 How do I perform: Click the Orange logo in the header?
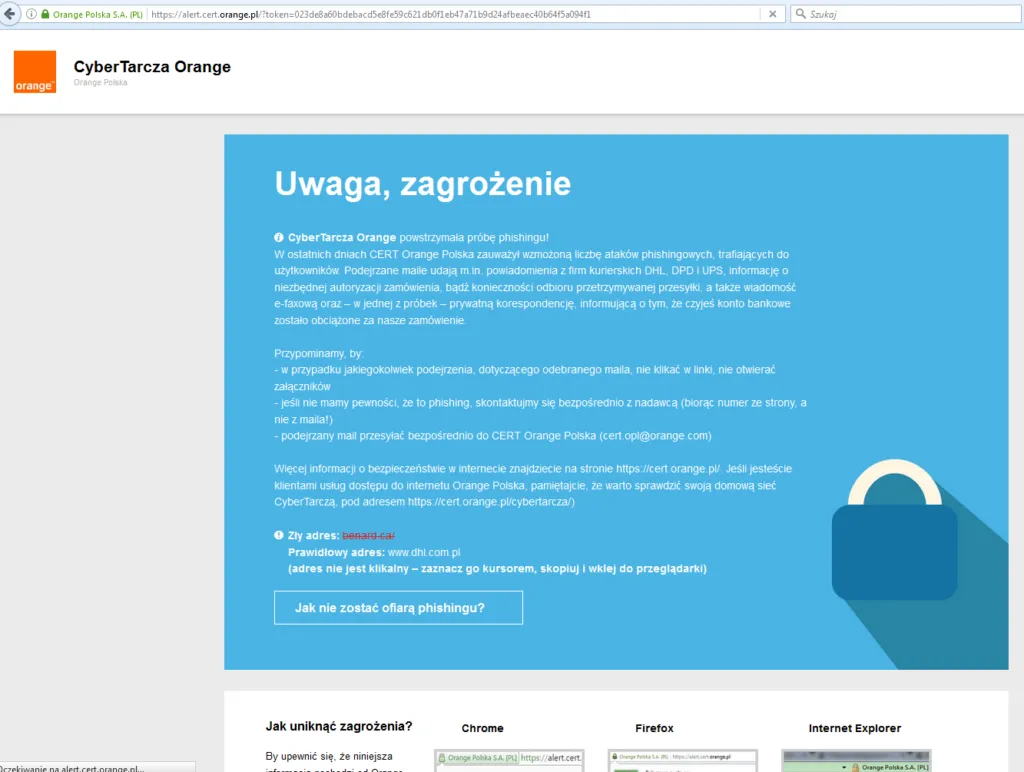[35, 72]
